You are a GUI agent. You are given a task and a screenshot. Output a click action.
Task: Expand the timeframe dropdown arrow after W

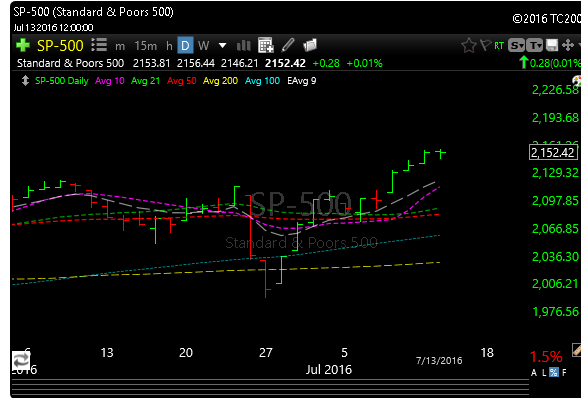click(222, 46)
